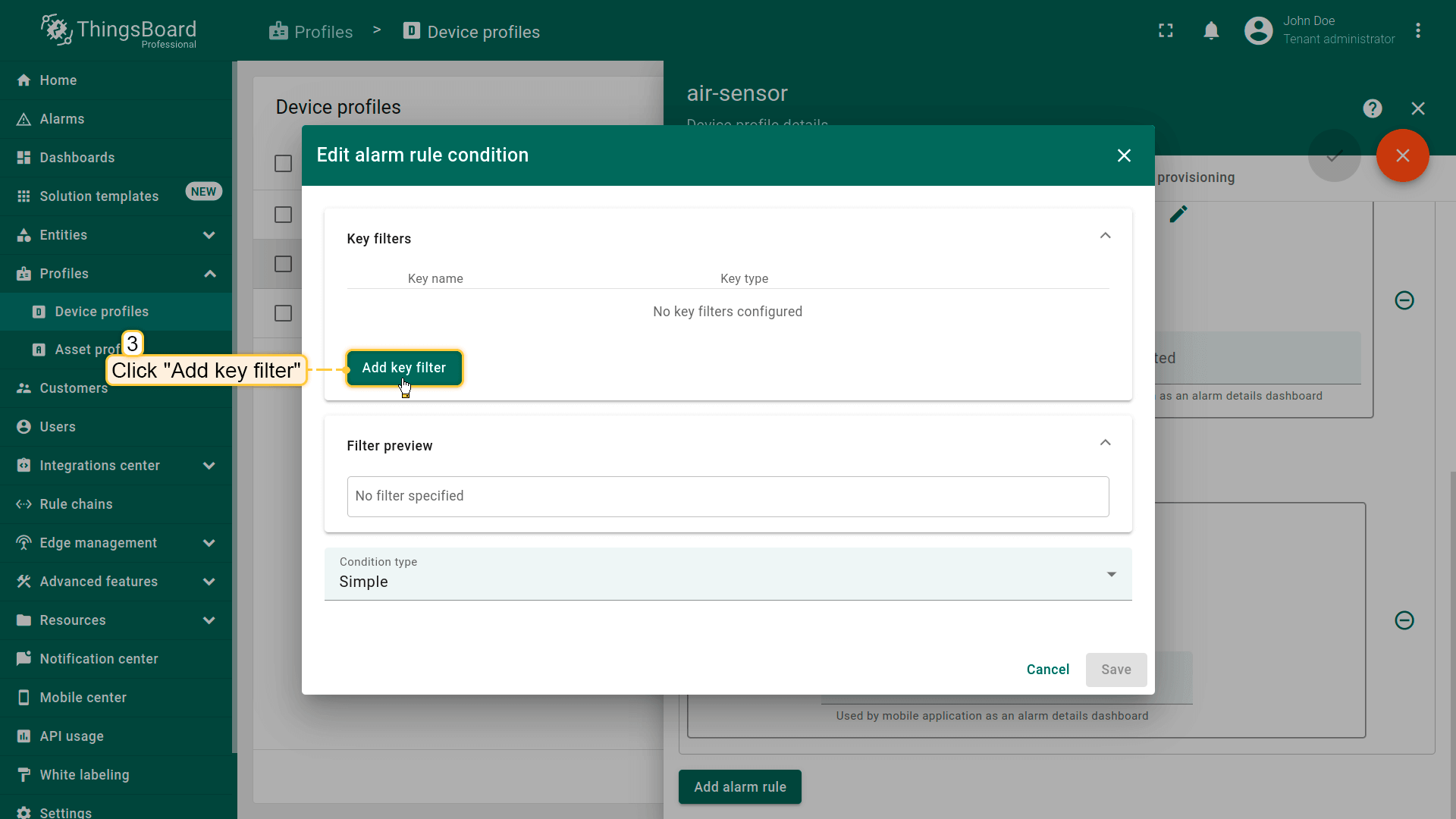Open the user menu three-dots icon
This screenshot has width=1456, height=819.
tap(1417, 31)
